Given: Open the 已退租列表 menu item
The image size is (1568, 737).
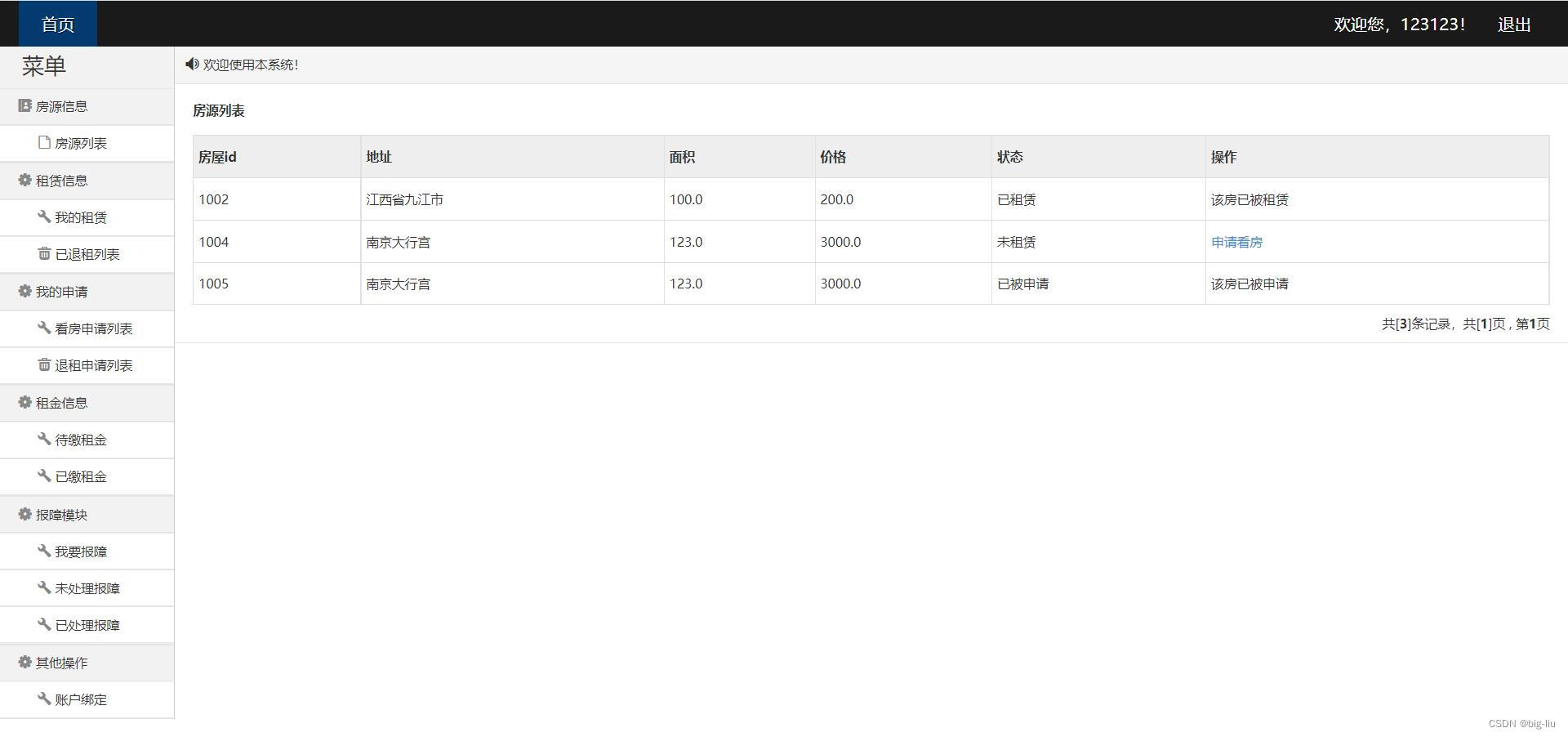Looking at the screenshot, I should 87,254.
